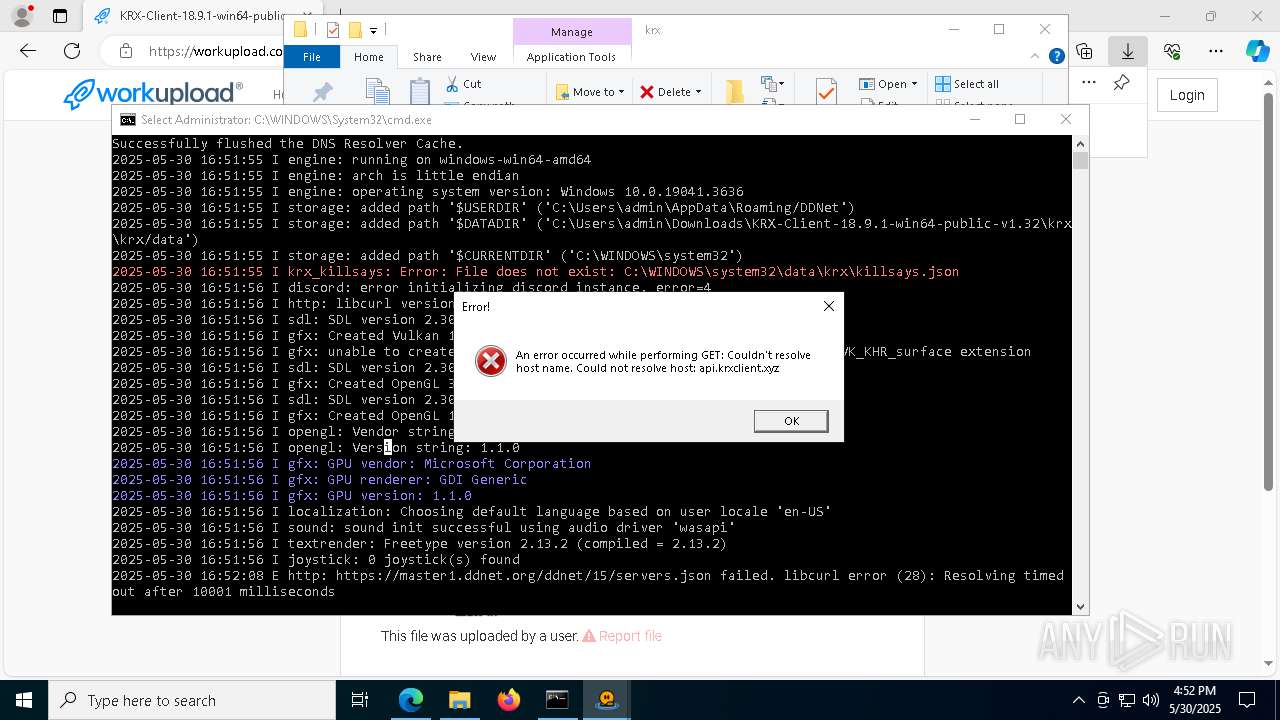Click Open dropdown in Explorer ribbon
The width and height of the screenshot is (1280, 720).
888,84
